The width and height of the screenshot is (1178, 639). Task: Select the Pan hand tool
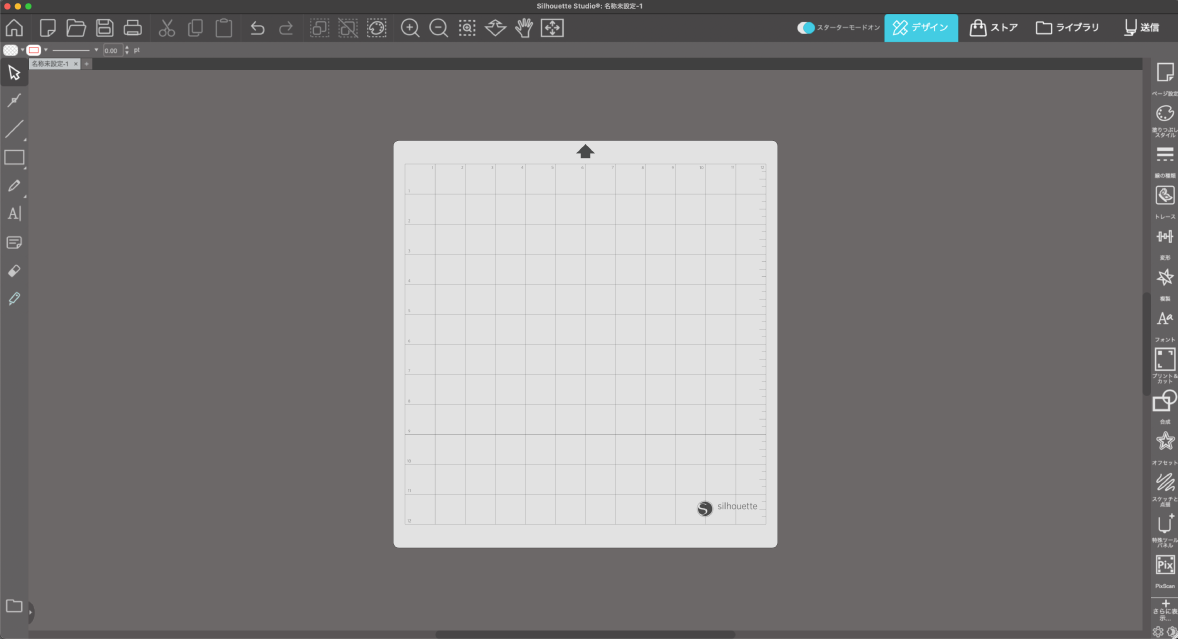[x=524, y=28]
